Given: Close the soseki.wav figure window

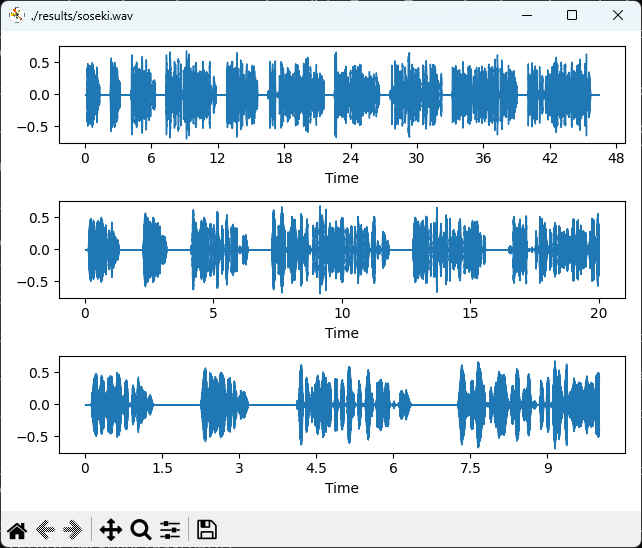Looking at the screenshot, I should 618,15.
